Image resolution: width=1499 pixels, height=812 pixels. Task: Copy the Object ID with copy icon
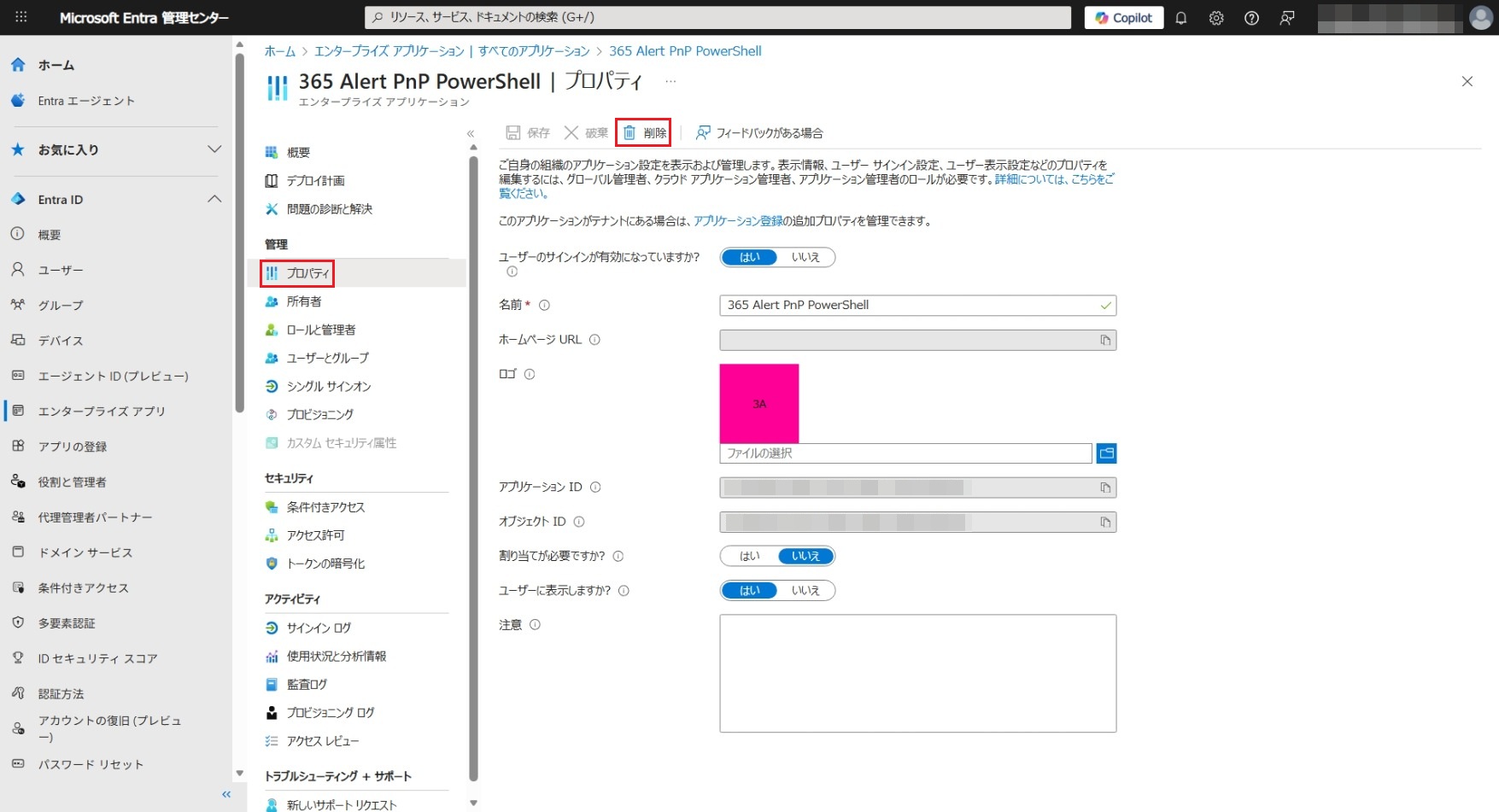point(1105,522)
